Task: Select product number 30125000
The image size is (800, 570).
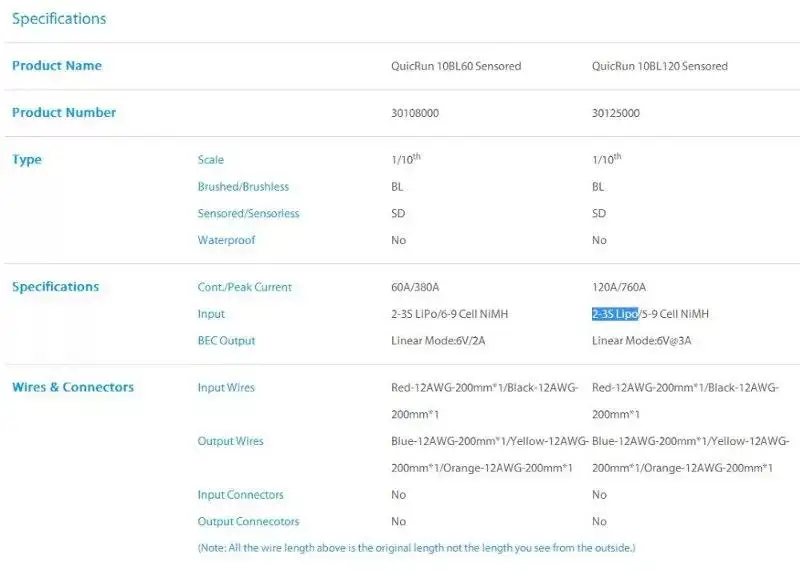Action: (x=616, y=113)
